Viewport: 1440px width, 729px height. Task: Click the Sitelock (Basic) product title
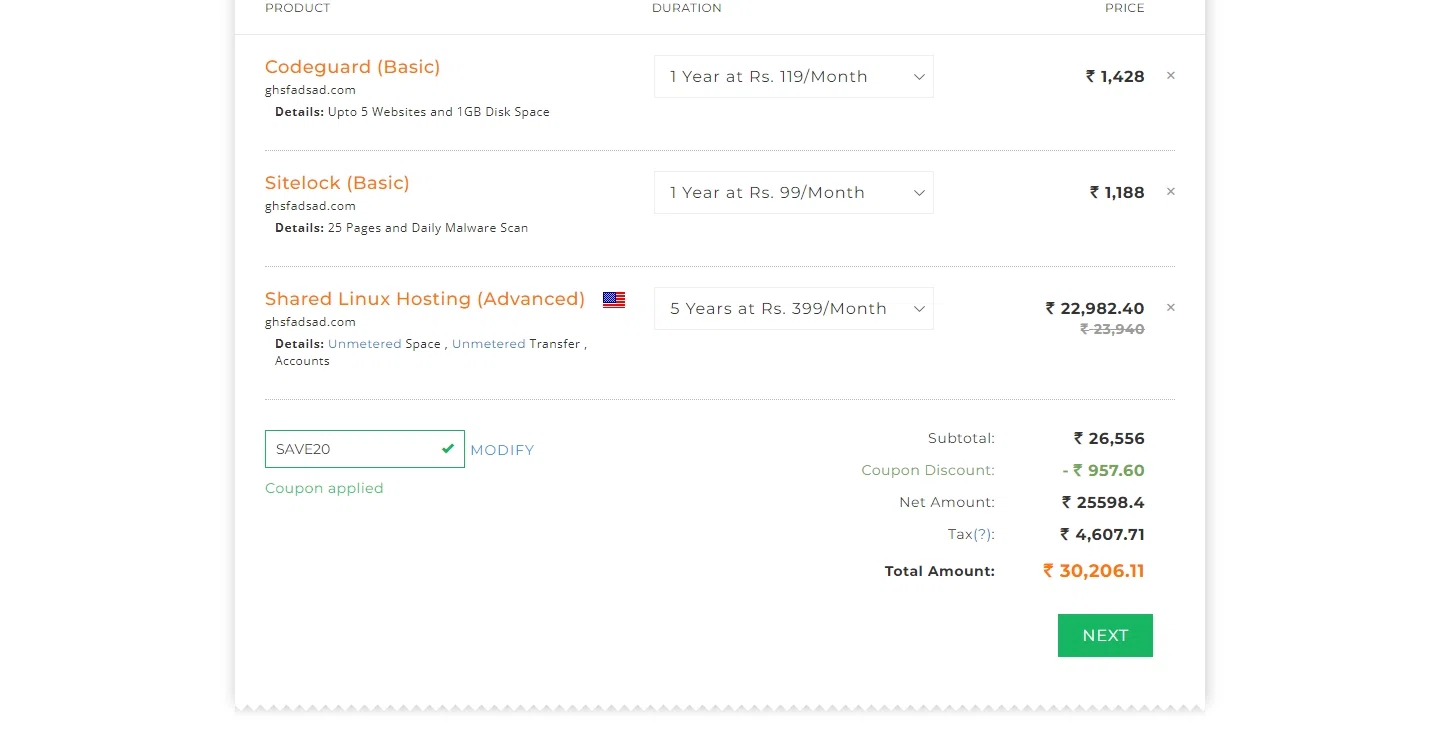(337, 183)
